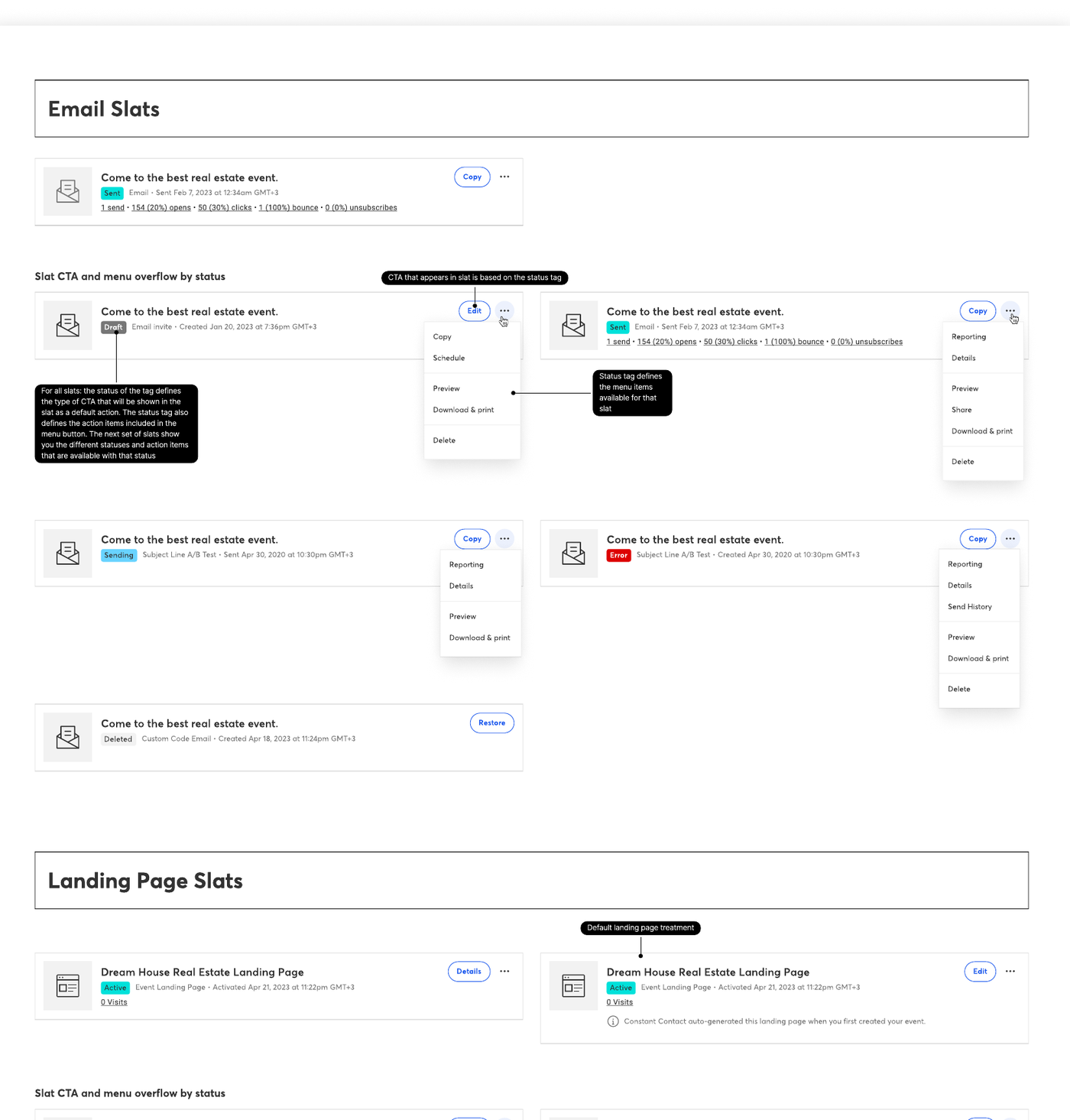Choose Download & print in the Draft slat menu
The width and height of the screenshot is (1070, 1120).
(x=463, y=410)
